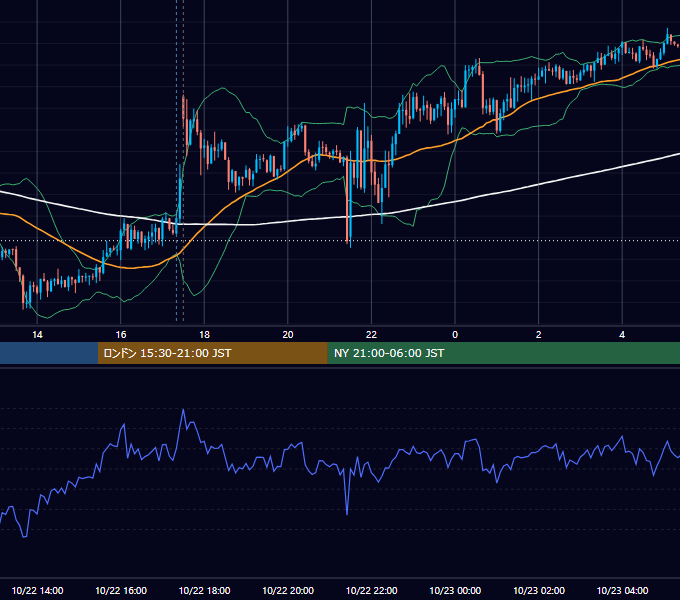Click the 10/22 22:00 label on the lower axis

point(371,590)
